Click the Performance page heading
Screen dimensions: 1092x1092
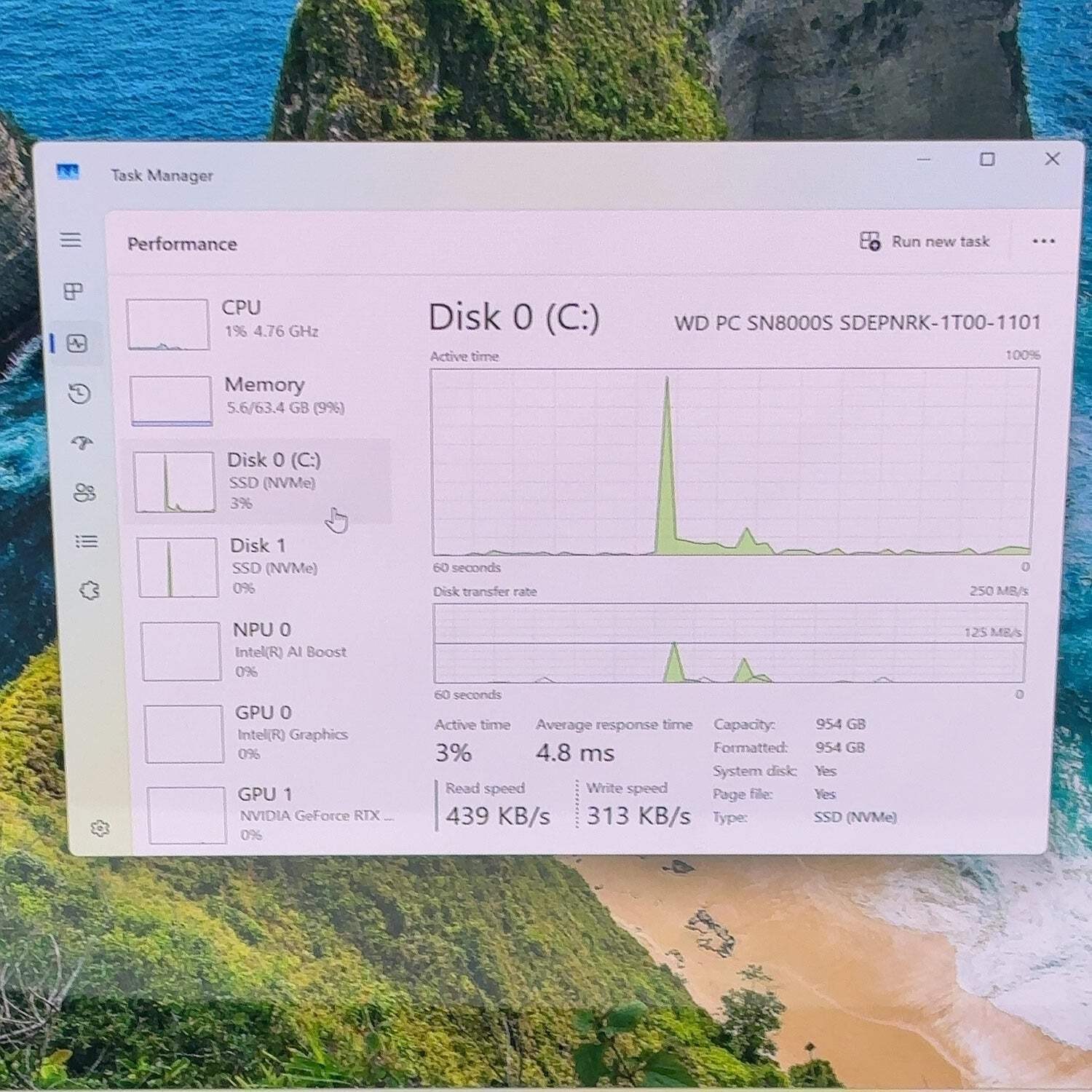(182, 244)
